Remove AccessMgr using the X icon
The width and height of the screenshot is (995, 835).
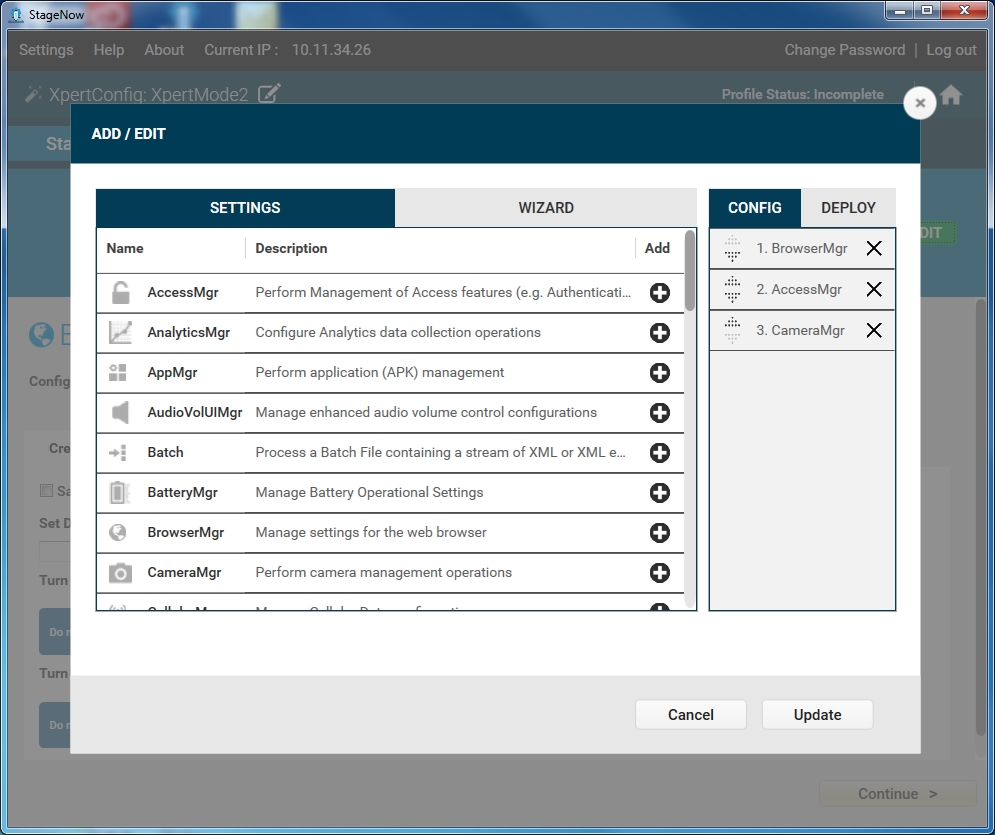(874, 290)
